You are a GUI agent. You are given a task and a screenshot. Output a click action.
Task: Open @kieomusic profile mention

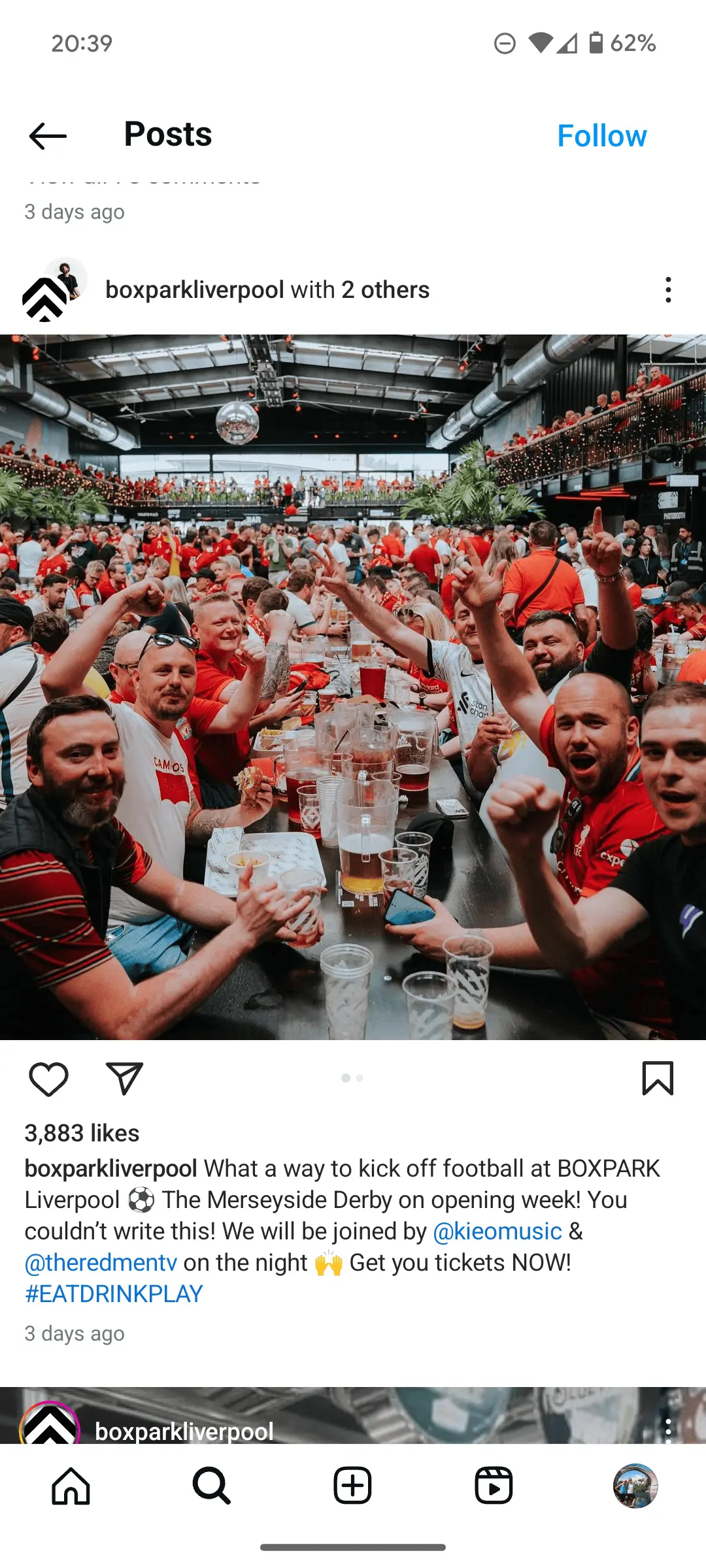(497, 1231)
